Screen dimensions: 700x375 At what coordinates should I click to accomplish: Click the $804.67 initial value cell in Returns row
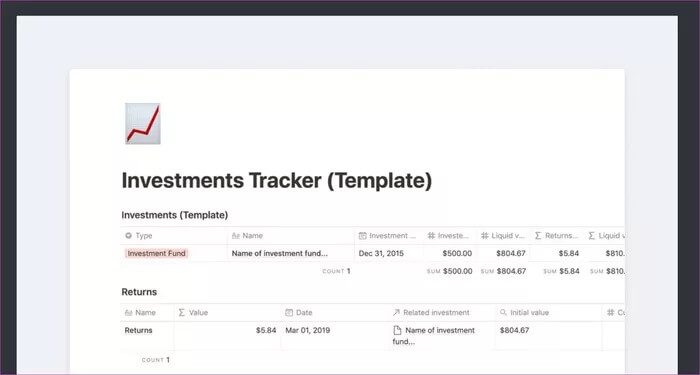(x=514, y=330)
